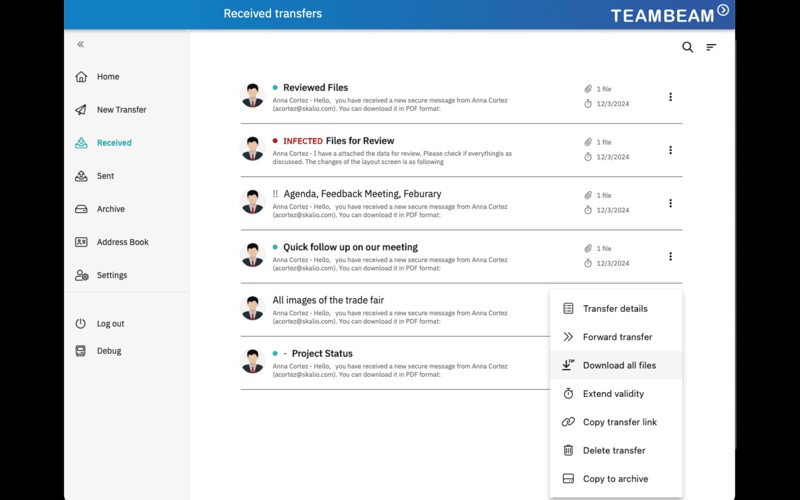Click the stopwatch icon in Reviewed Files row
This screenshot has width=800, height=500.
click(x=588, y=104)
